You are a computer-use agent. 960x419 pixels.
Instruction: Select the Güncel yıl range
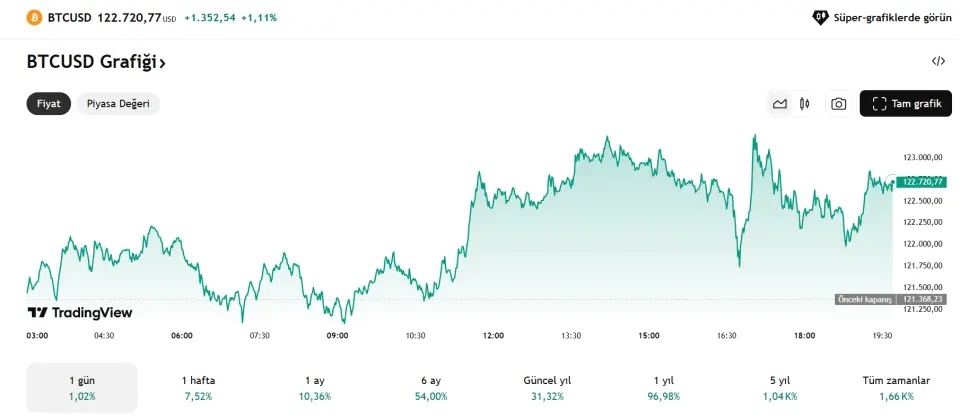(547, 388)
